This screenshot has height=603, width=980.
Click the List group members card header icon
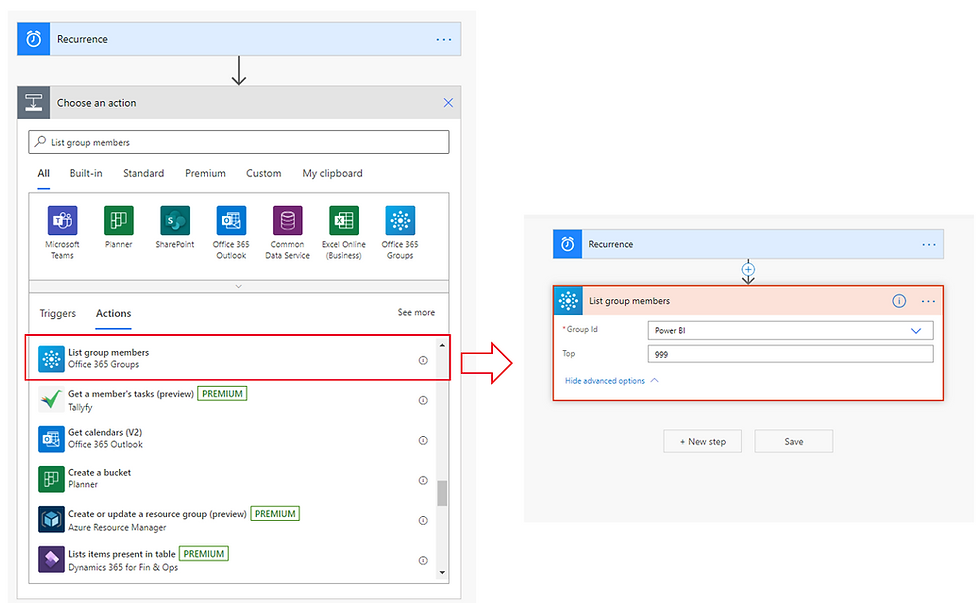[568, 301]
